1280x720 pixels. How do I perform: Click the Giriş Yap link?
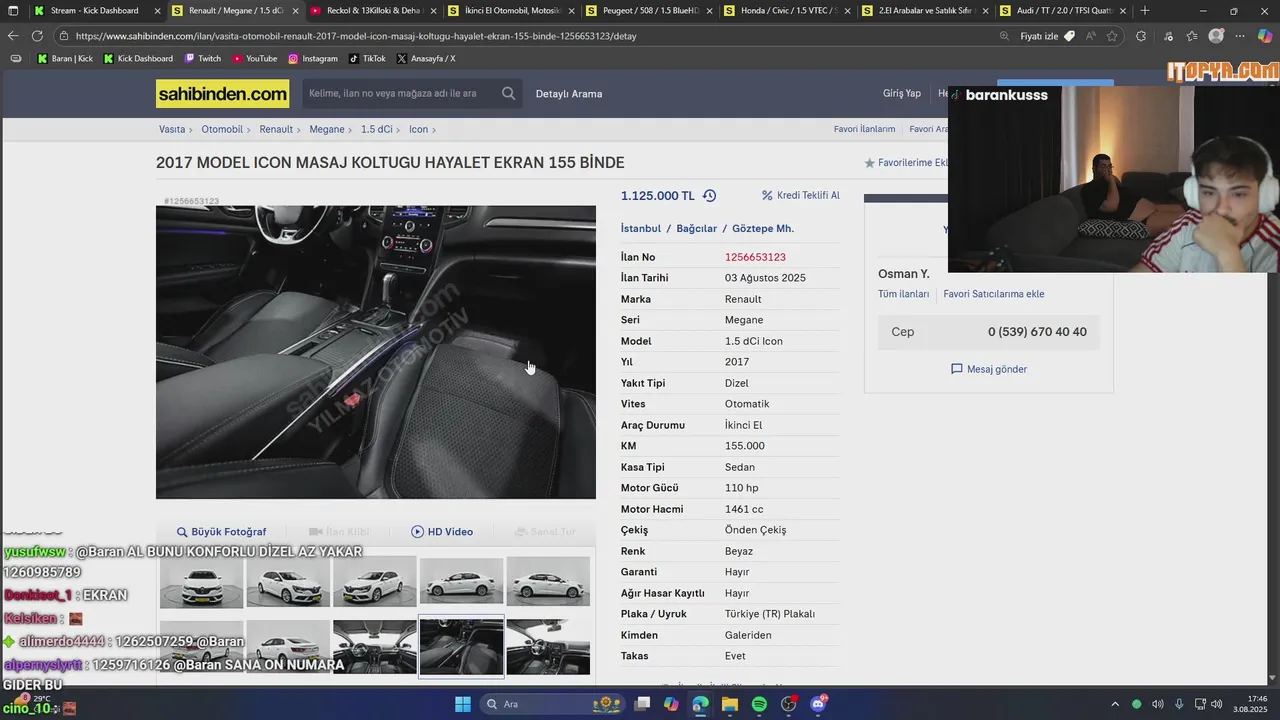(902, 93)
